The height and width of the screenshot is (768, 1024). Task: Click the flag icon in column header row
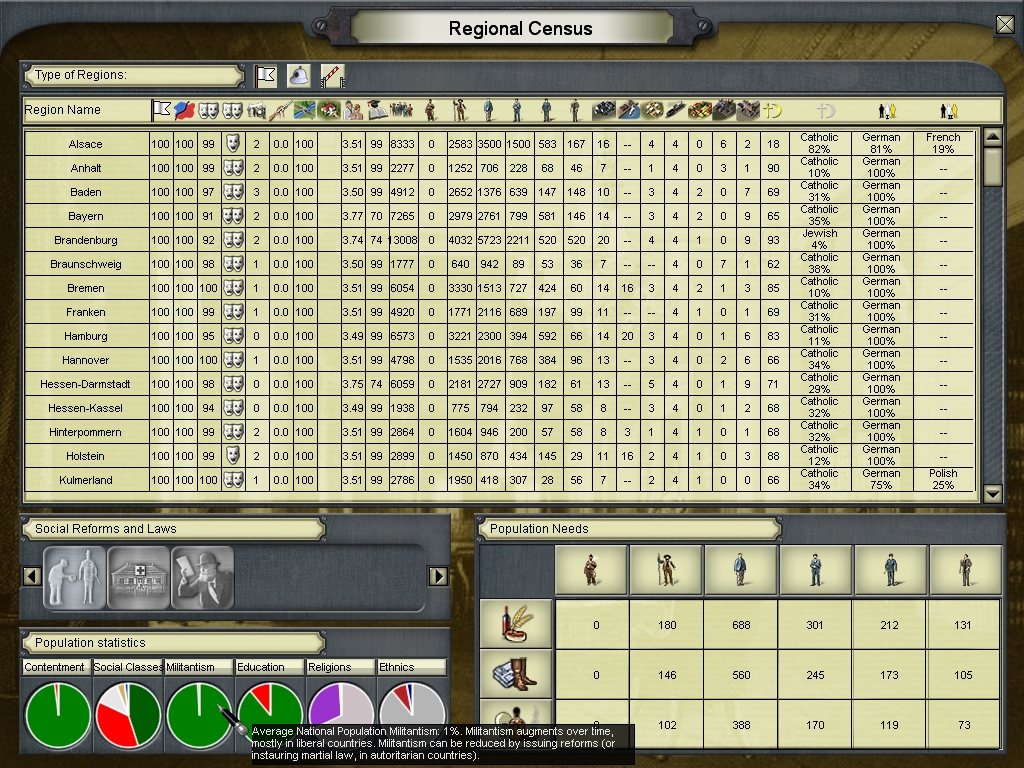[x=161, y=110]
